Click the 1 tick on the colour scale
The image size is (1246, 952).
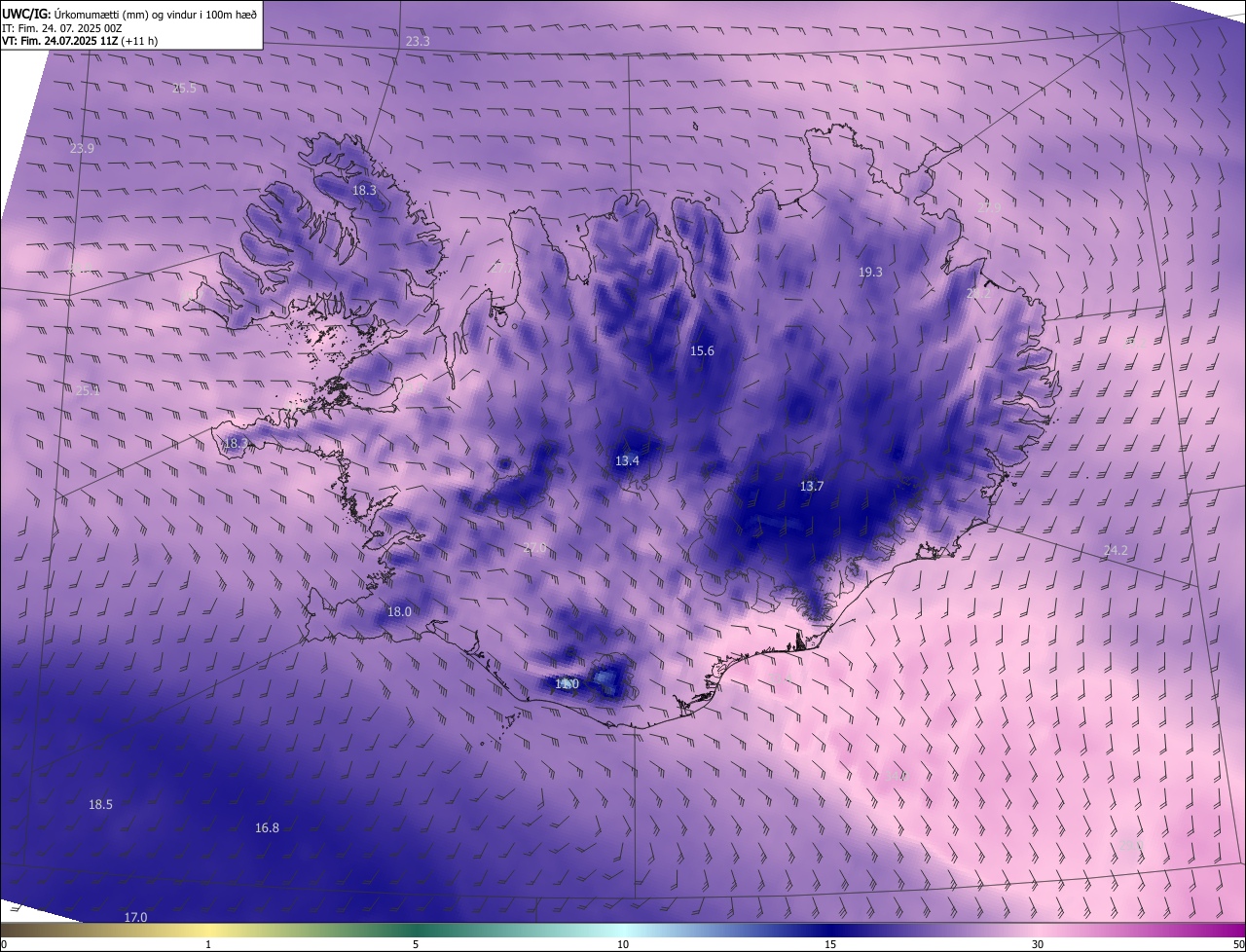point(208,945)
